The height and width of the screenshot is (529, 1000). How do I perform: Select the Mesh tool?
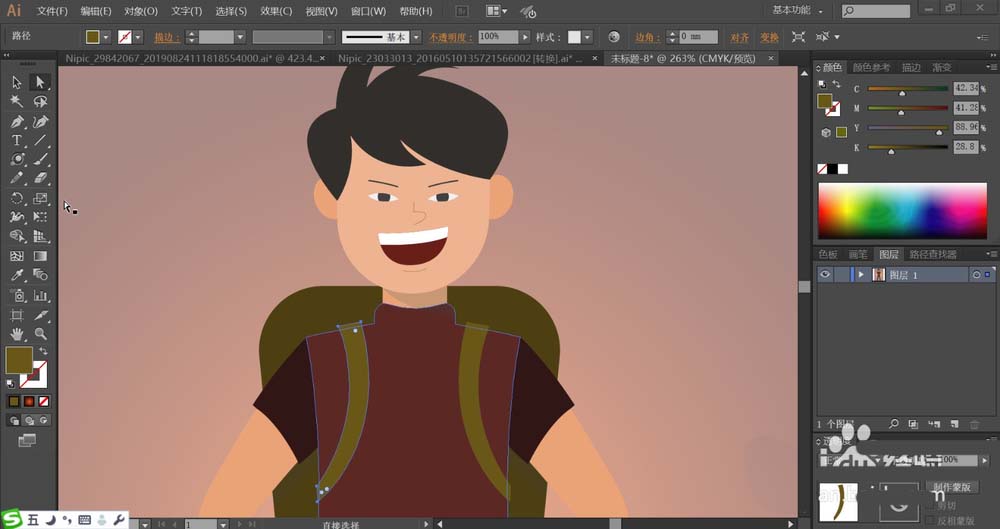[17, 256]
